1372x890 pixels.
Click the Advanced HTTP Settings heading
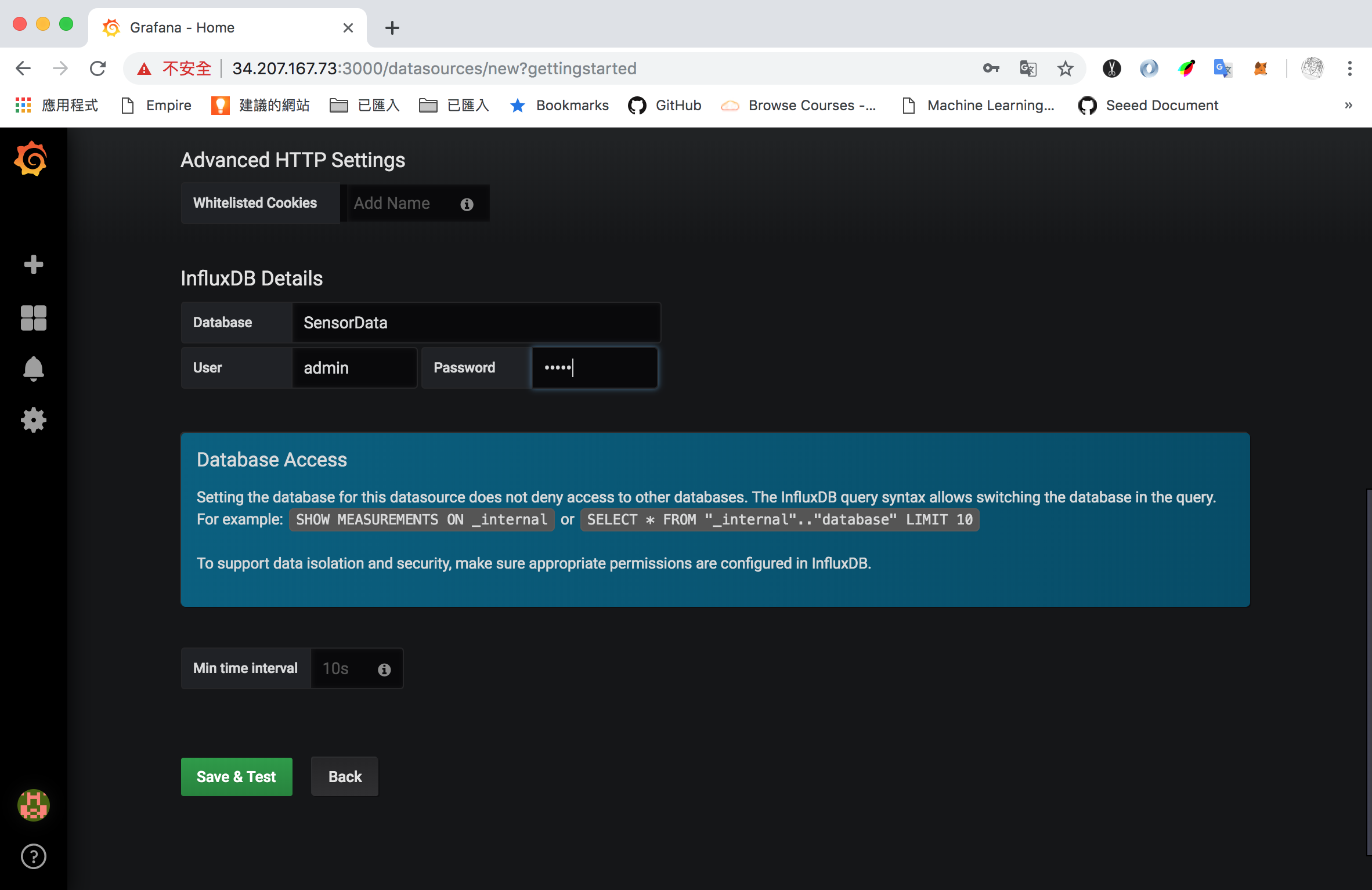tap(293, 160)
